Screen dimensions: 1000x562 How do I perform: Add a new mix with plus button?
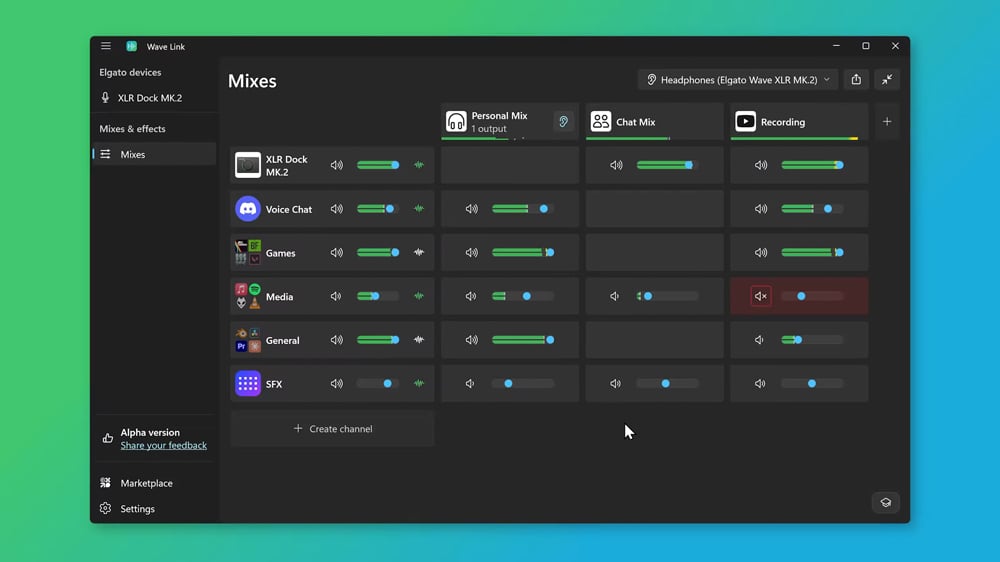pyautogui.click(x=887, y=122)
